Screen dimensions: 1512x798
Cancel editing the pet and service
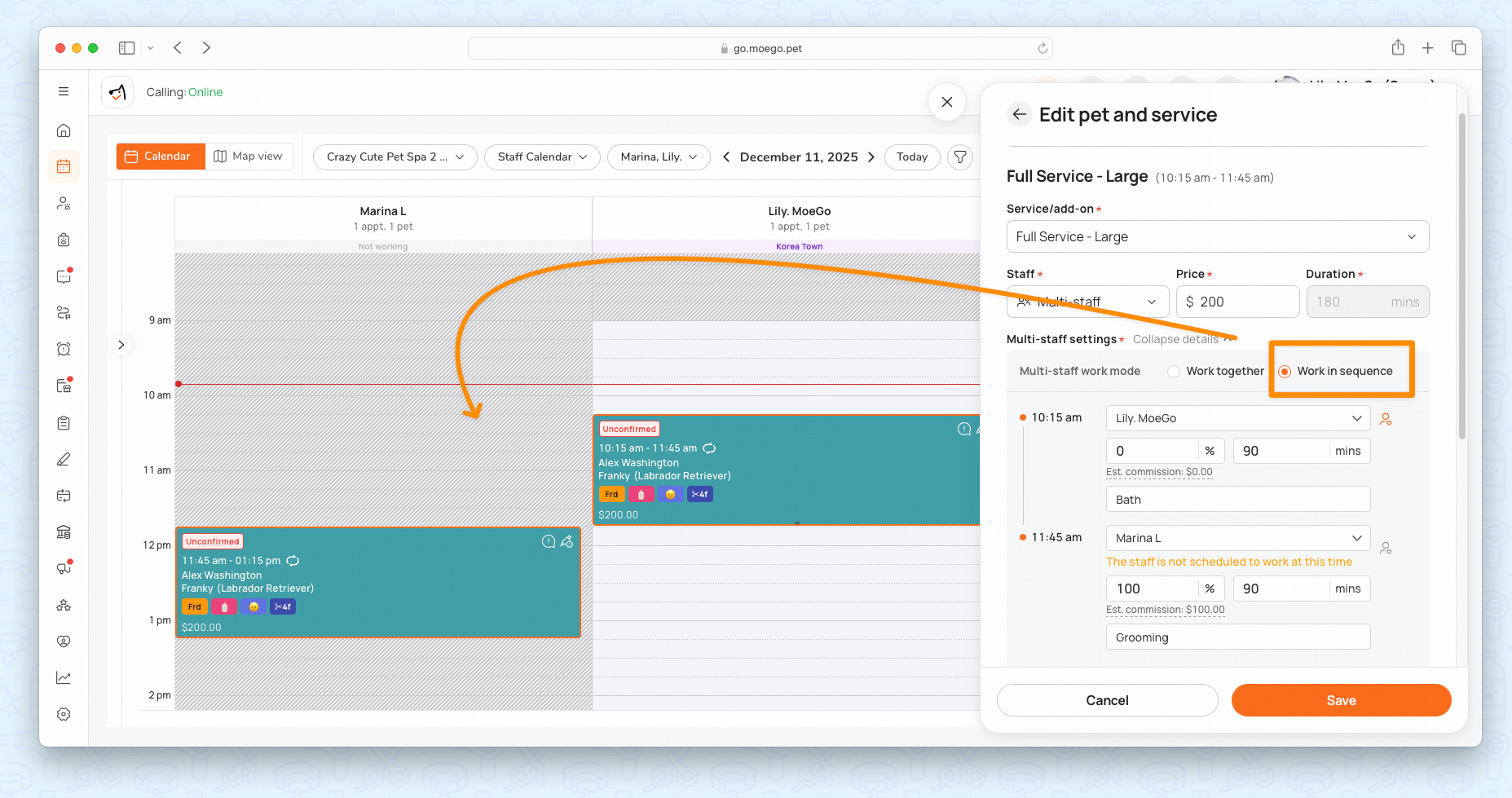click(1107, 700)
